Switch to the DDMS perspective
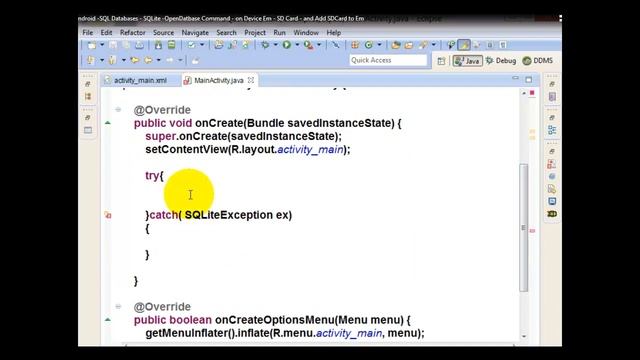The width and height of the screenshot is (640, 360). click(x=538, y=61)
